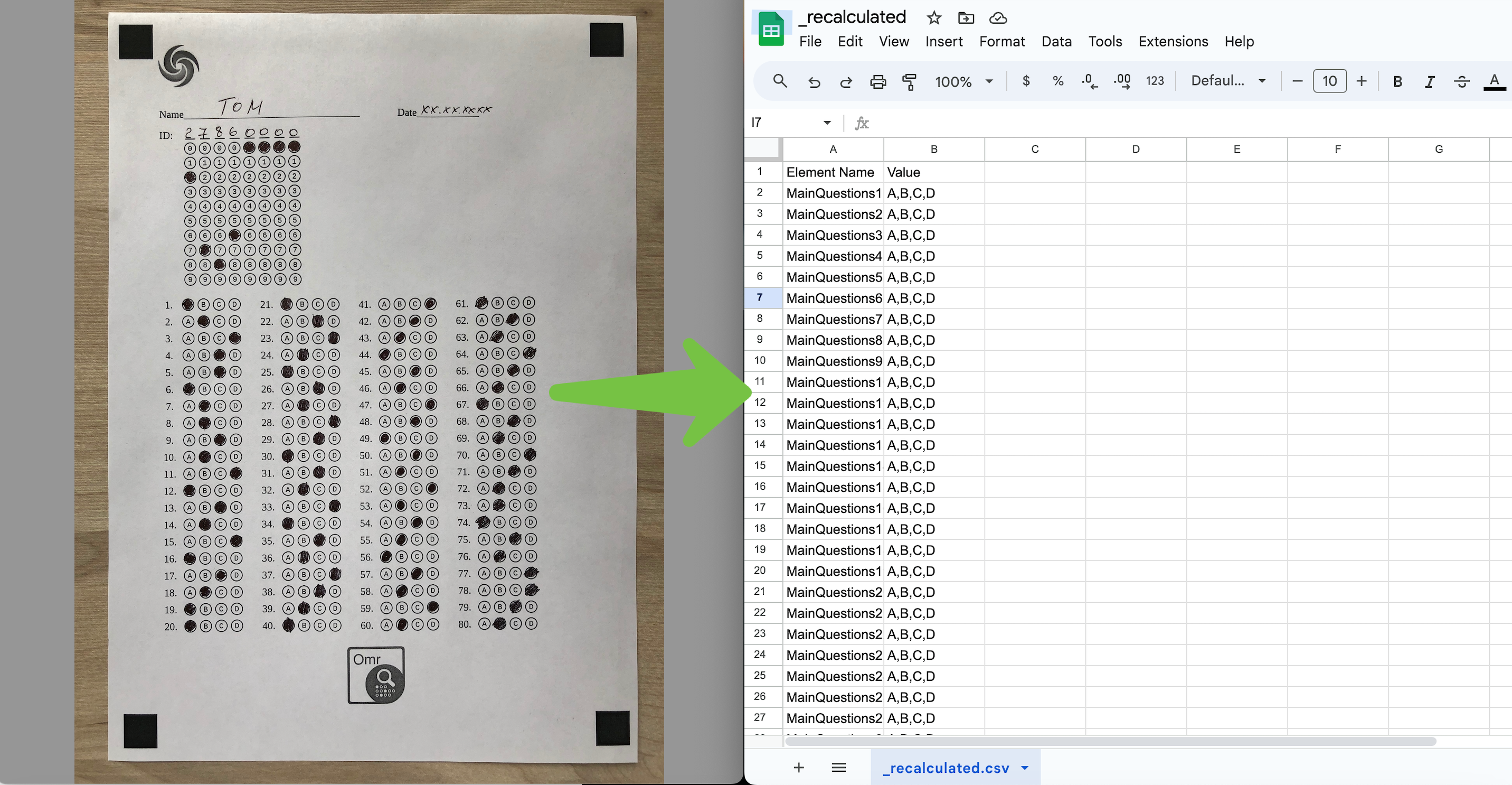
Task: Click the percentage format icon
Action: click(x=1056, y=80)
